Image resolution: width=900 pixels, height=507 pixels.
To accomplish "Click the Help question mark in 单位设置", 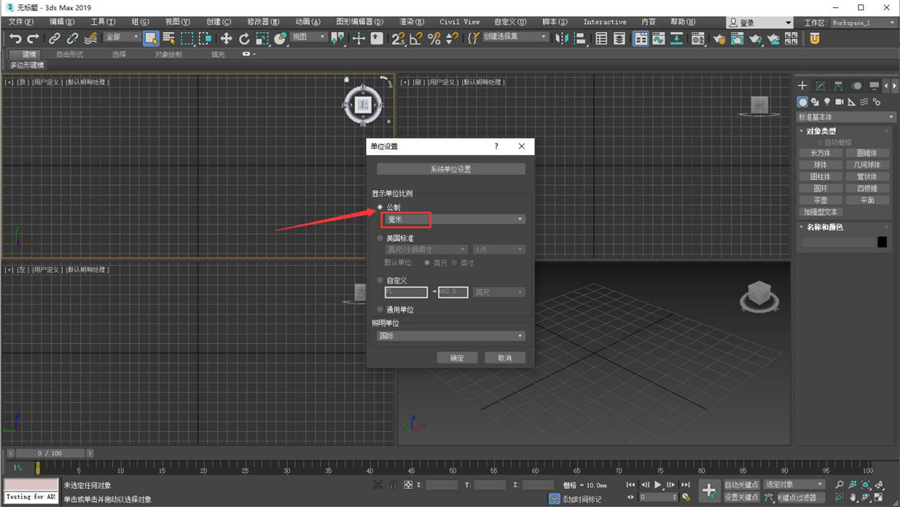I will [x=496, y=146].
